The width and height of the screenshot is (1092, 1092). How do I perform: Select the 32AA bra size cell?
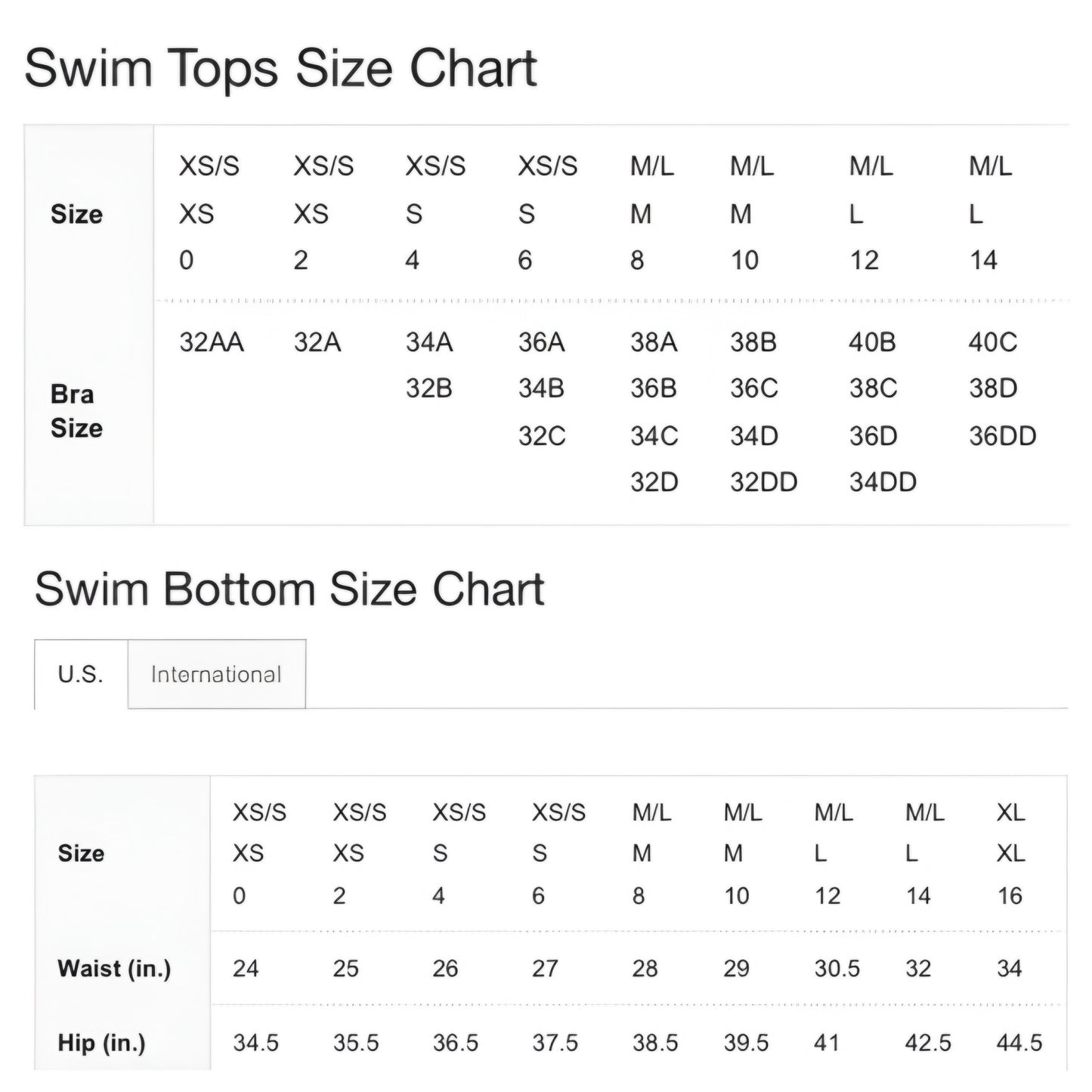212,342
